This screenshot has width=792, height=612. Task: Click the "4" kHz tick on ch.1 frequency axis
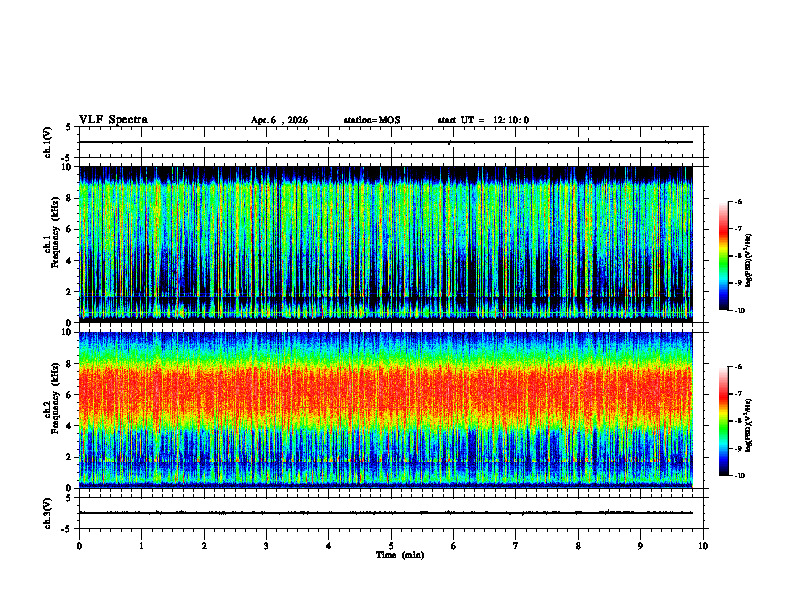(x=71, y=261)
